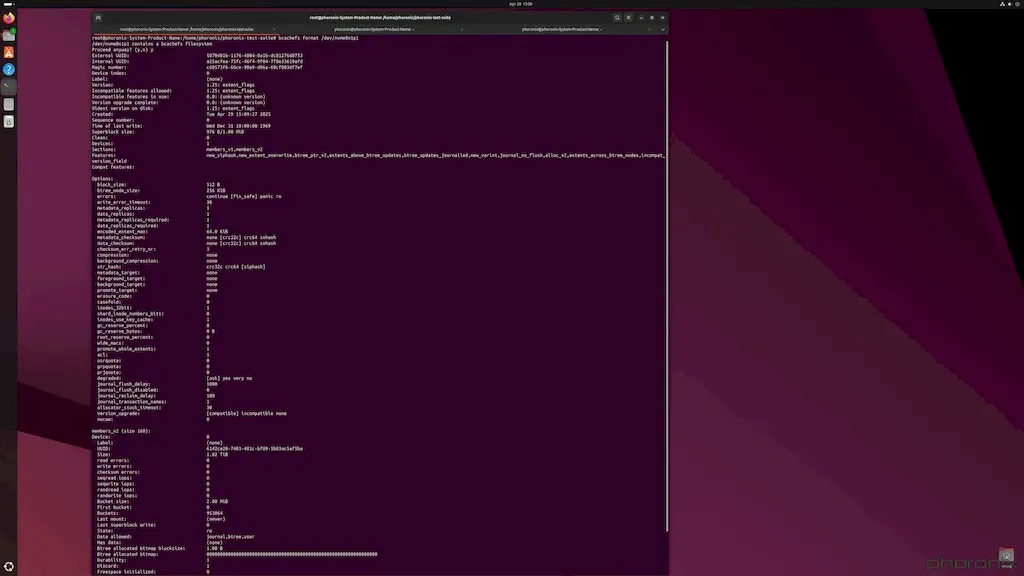Viewport: 1024px width, 576px height.
Task: Open the Files manager in the dock
Action: coord(8,35)
